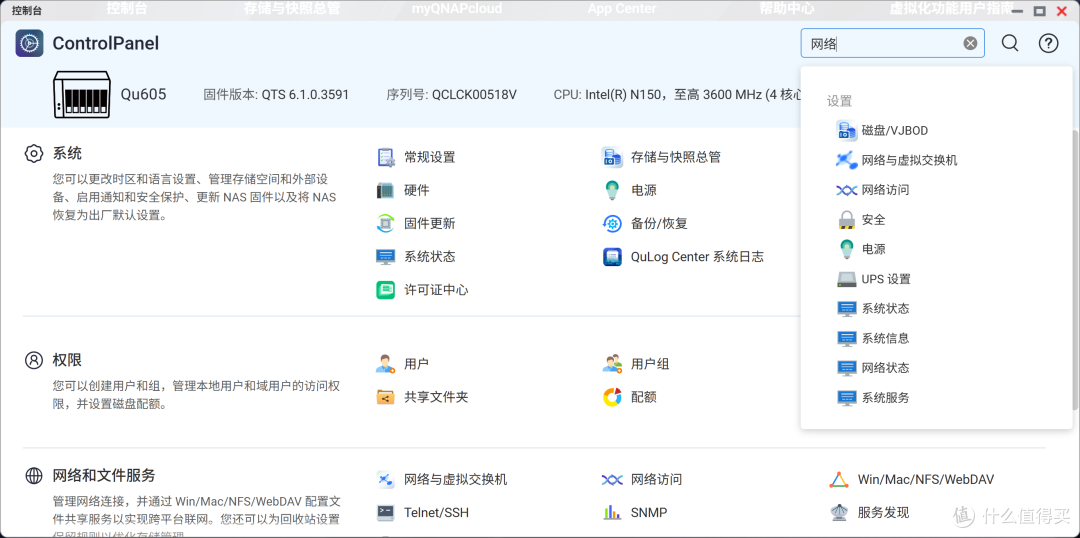Click the 设置 header in search dropdown
The width and height of the screenshot is (1080, 538).
[839, 101]
